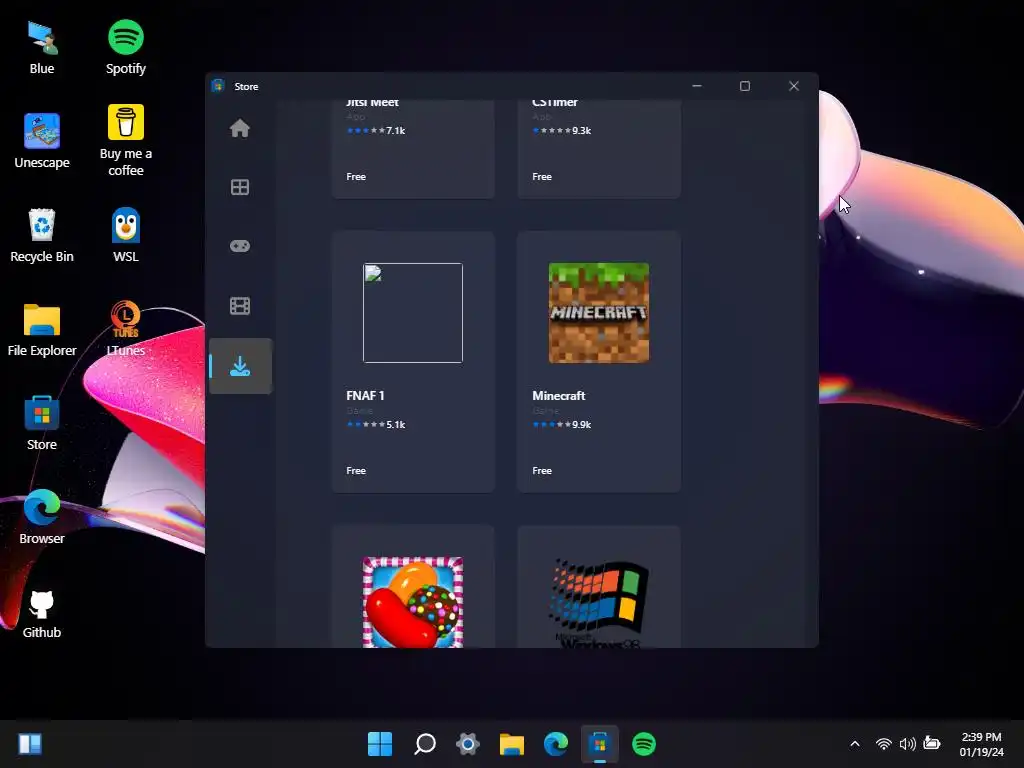Screen dimensions: 1024x768
Task: Open the Store desktop shortcut
Action: (42, 423)
